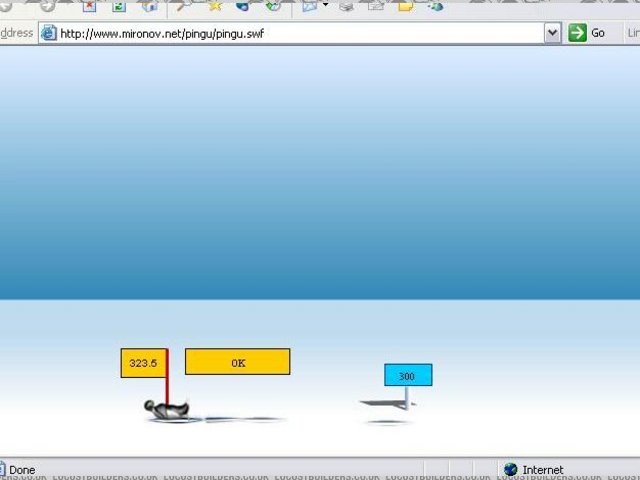Click the page icon beside the URL

click(47, 33)
